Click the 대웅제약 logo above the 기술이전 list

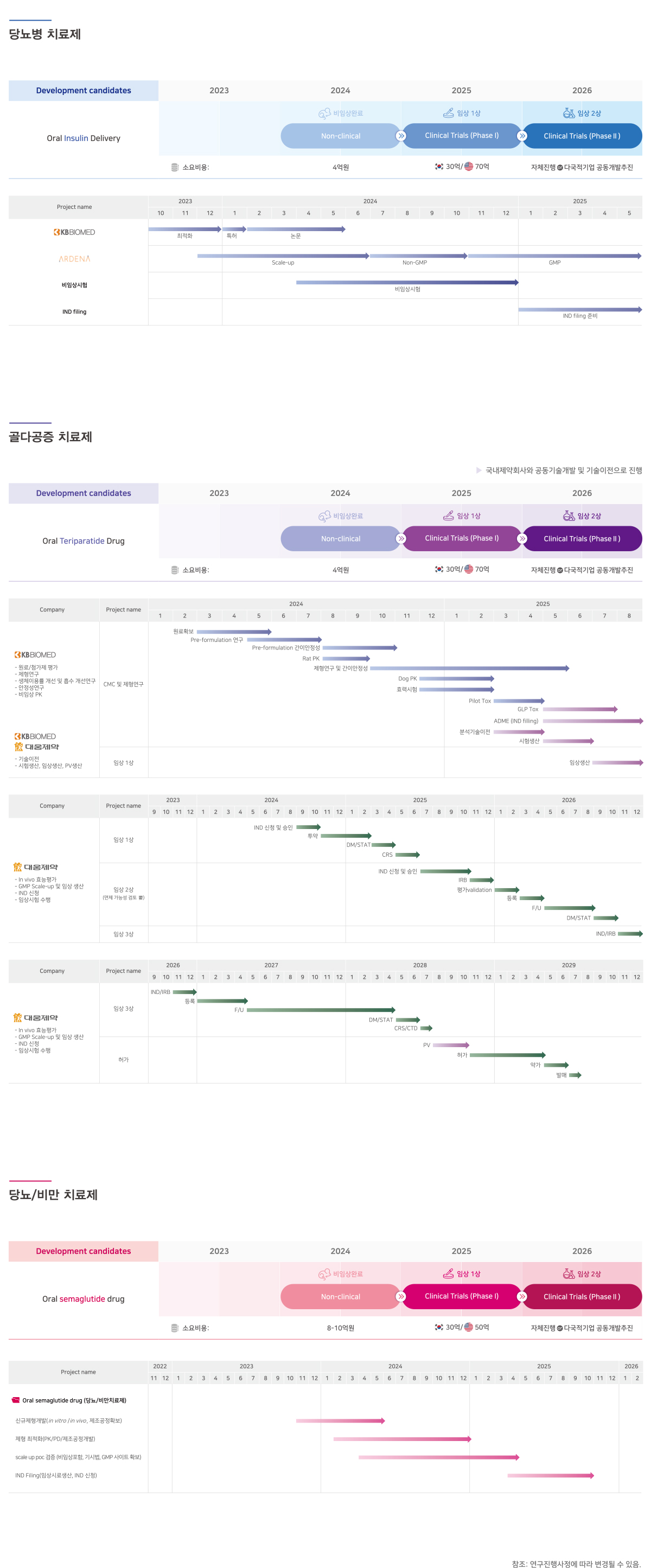point(36,747)
